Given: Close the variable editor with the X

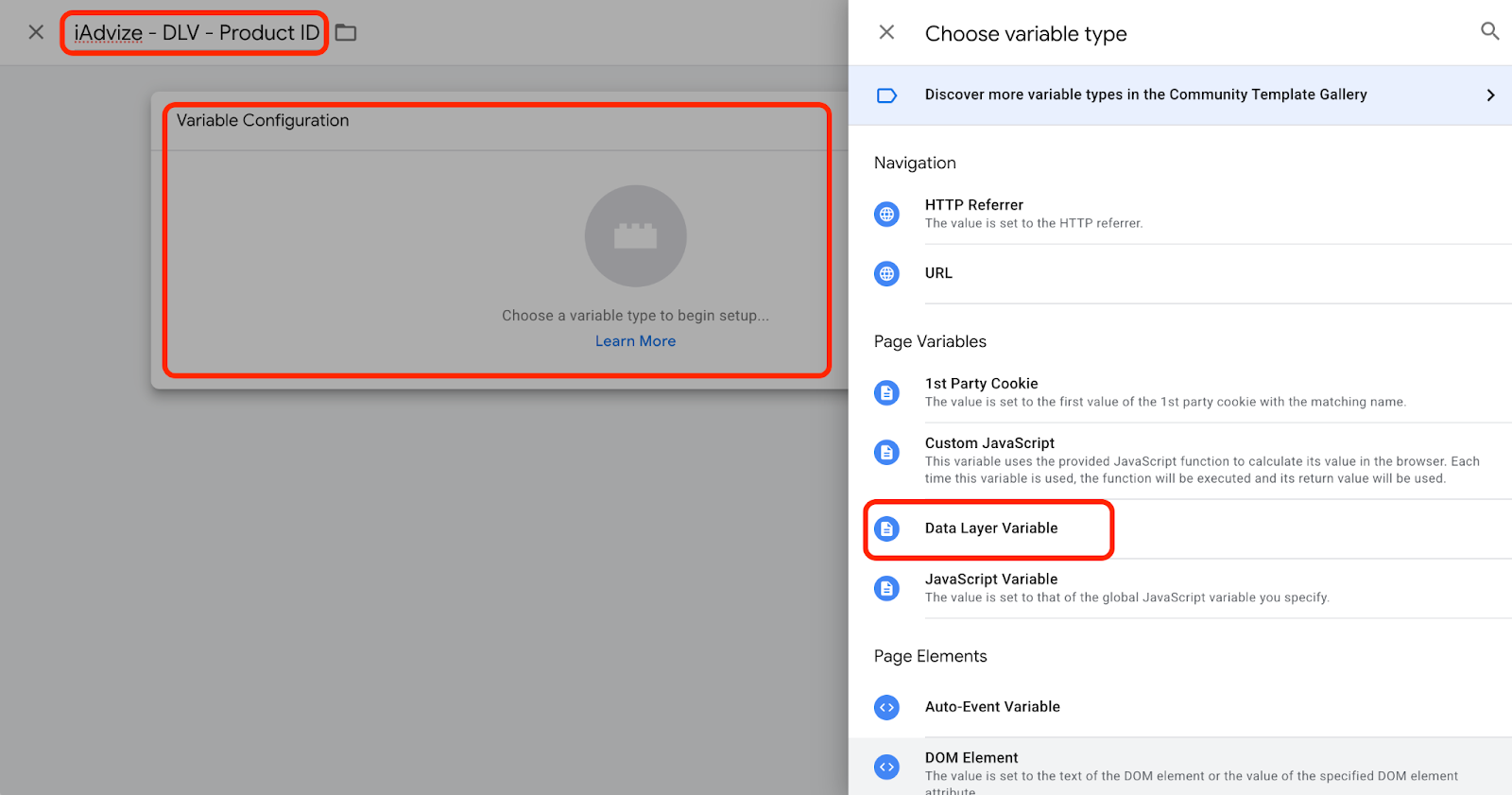Looking at the screenshot, I should 36,32.
